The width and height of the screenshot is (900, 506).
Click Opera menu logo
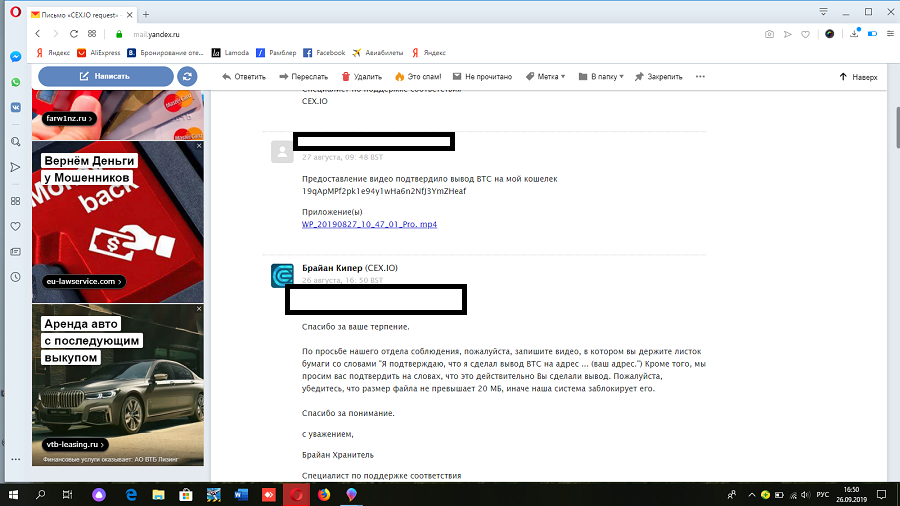coord(15,12)
